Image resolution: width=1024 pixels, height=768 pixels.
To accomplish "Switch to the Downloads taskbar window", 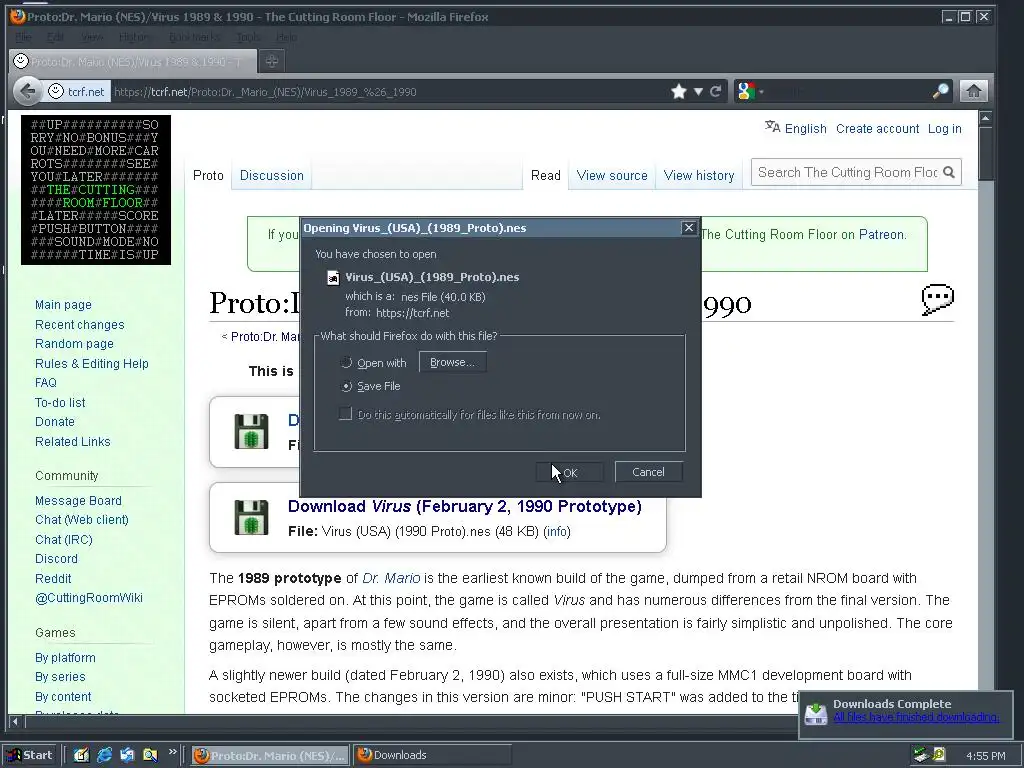I will [x=432, y=755].
